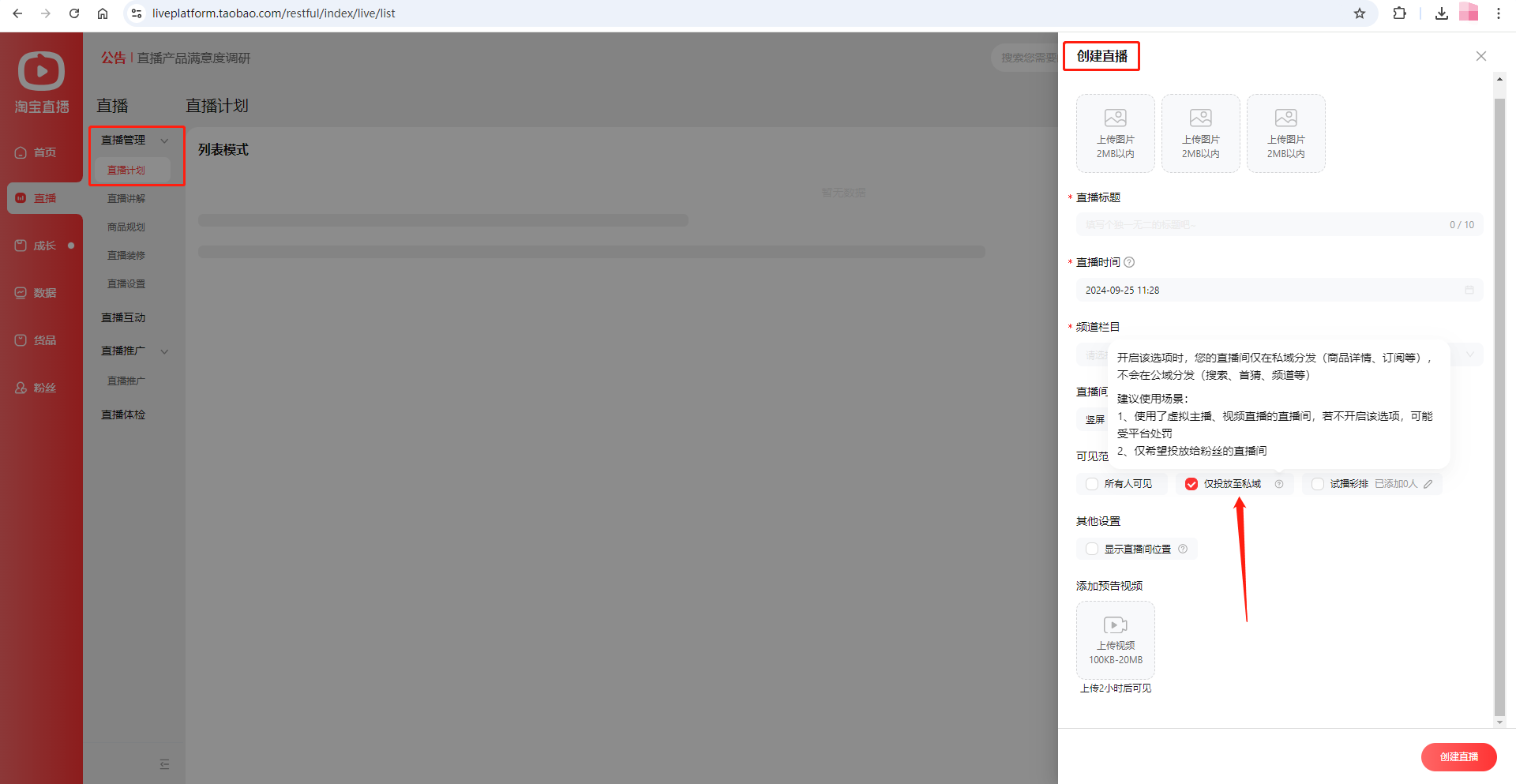Upload a preview video in 上传视频 box
The height and width of the screenshot is (784, 1516).
pos(1115,640)
